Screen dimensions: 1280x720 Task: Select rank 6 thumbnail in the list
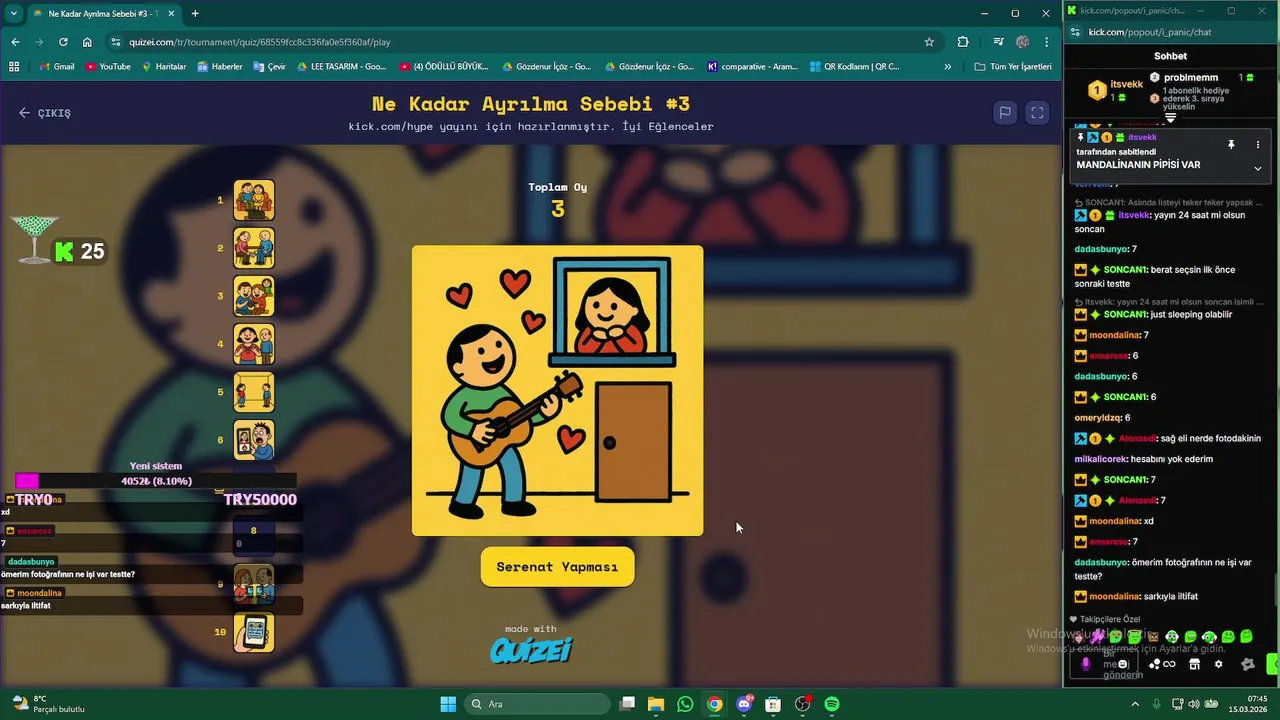coord(254,440)
